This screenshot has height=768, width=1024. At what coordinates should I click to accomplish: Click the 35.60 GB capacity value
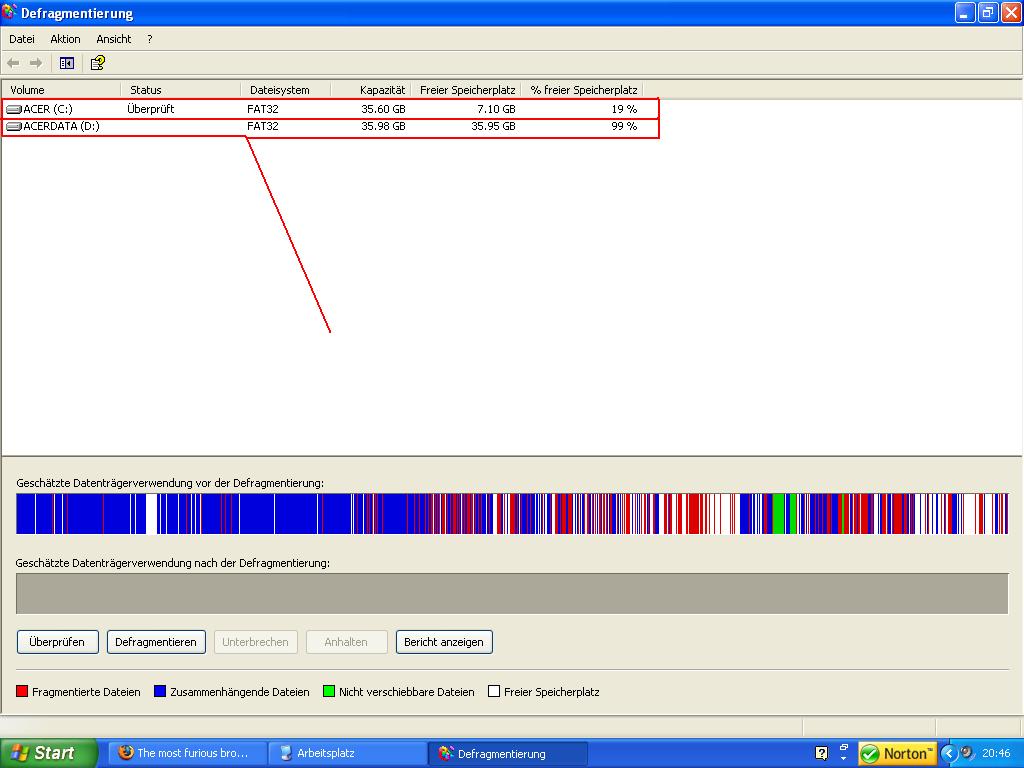(383, 109)
